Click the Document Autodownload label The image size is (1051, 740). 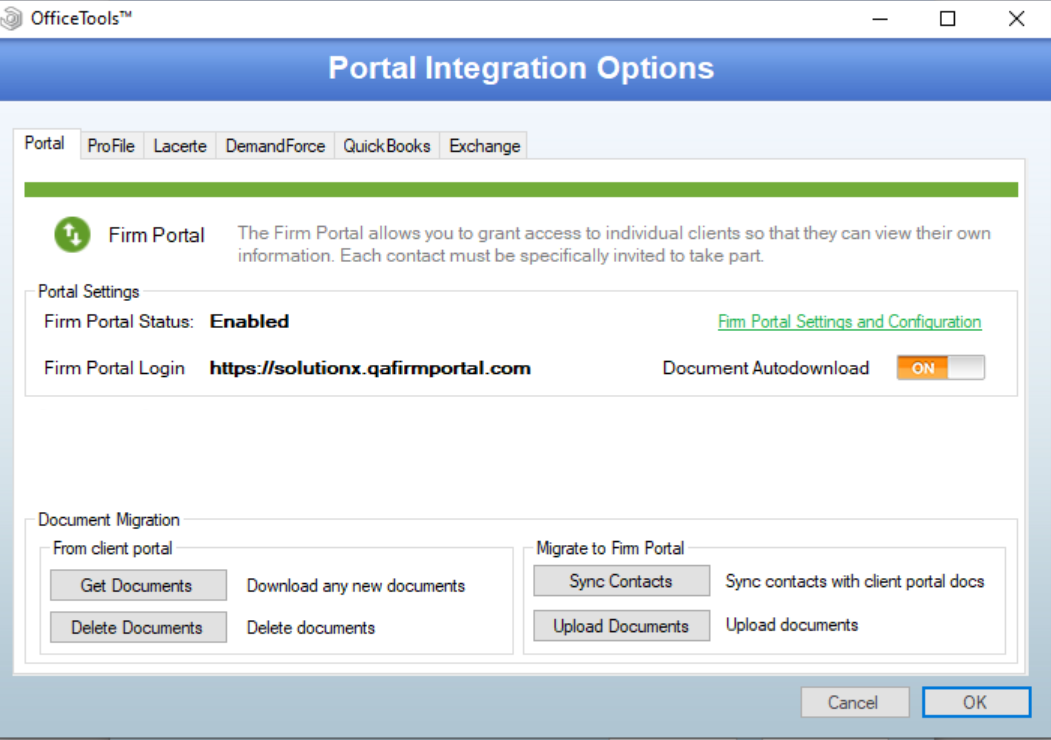click(765, 368)
